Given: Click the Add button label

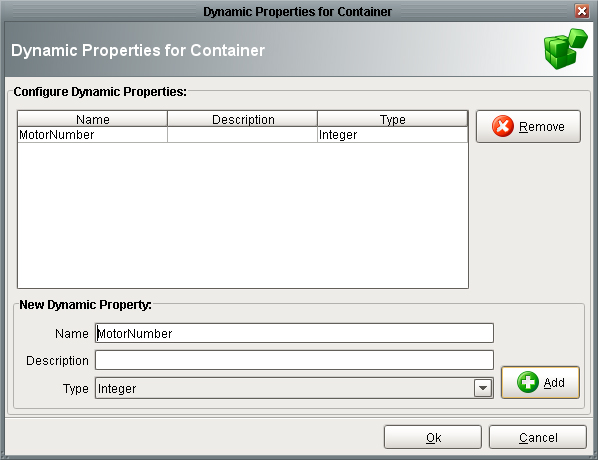Looking at the screenshot, I should pos(554,382).
